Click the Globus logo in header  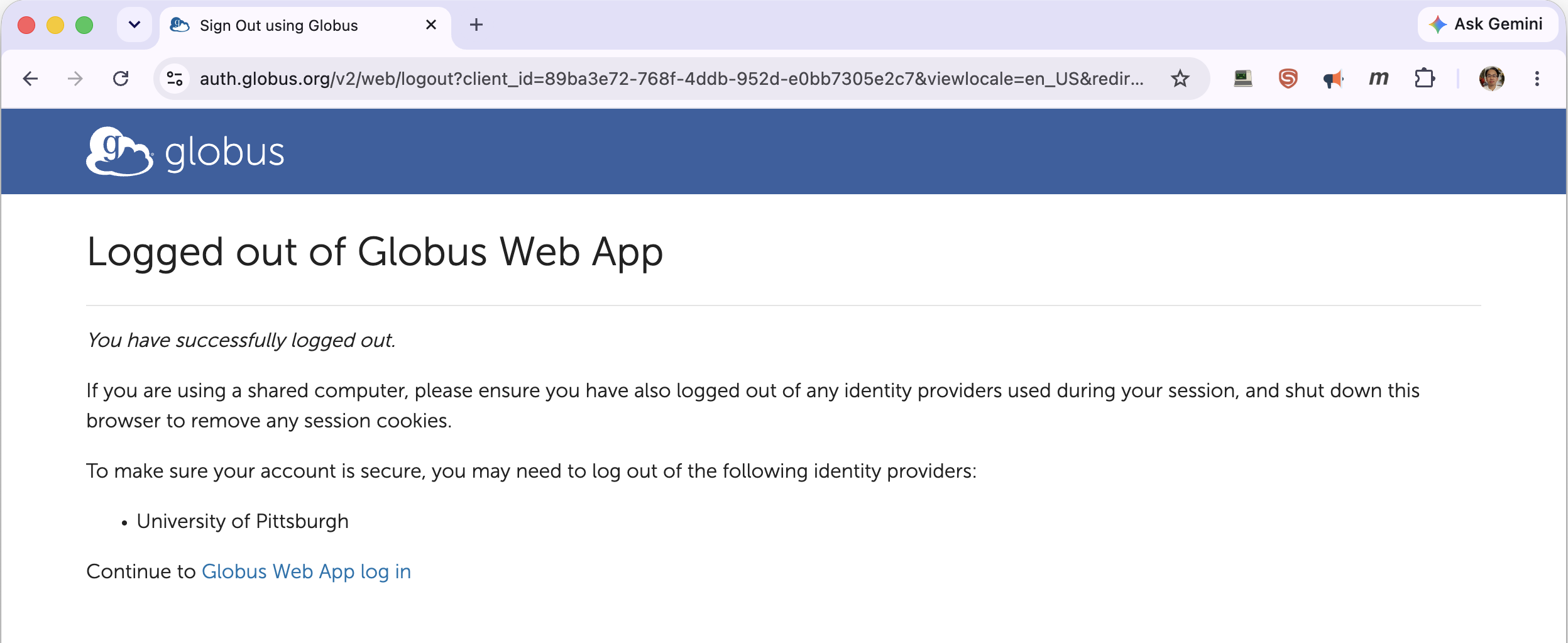[x=185, y=151]
